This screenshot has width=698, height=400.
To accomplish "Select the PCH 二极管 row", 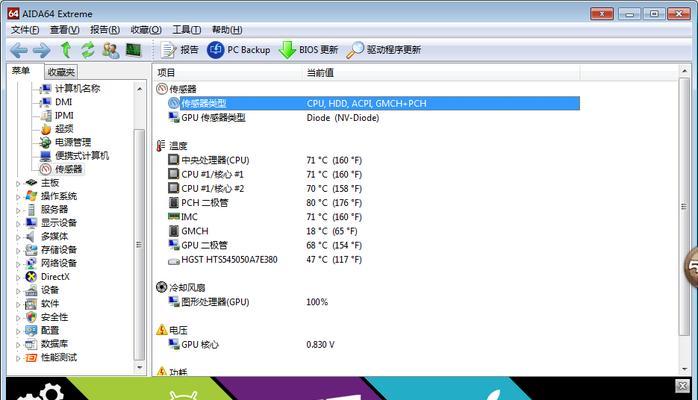I will [373, 203].
